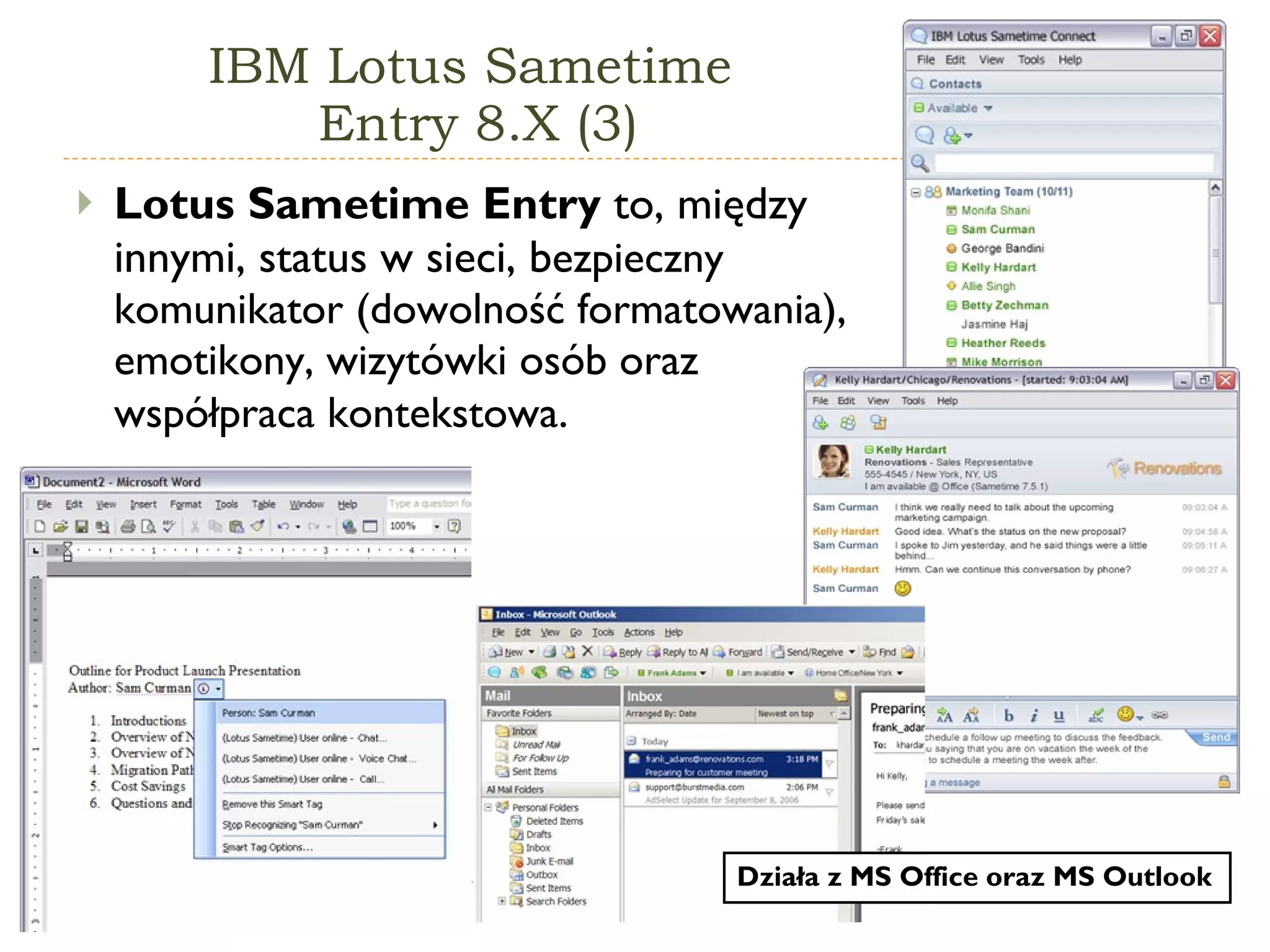The width and height of the screenshot is (1270, 952).
Task: Click the Delete X icon in Outlook toolbar
Action: [x=588, y=651]
